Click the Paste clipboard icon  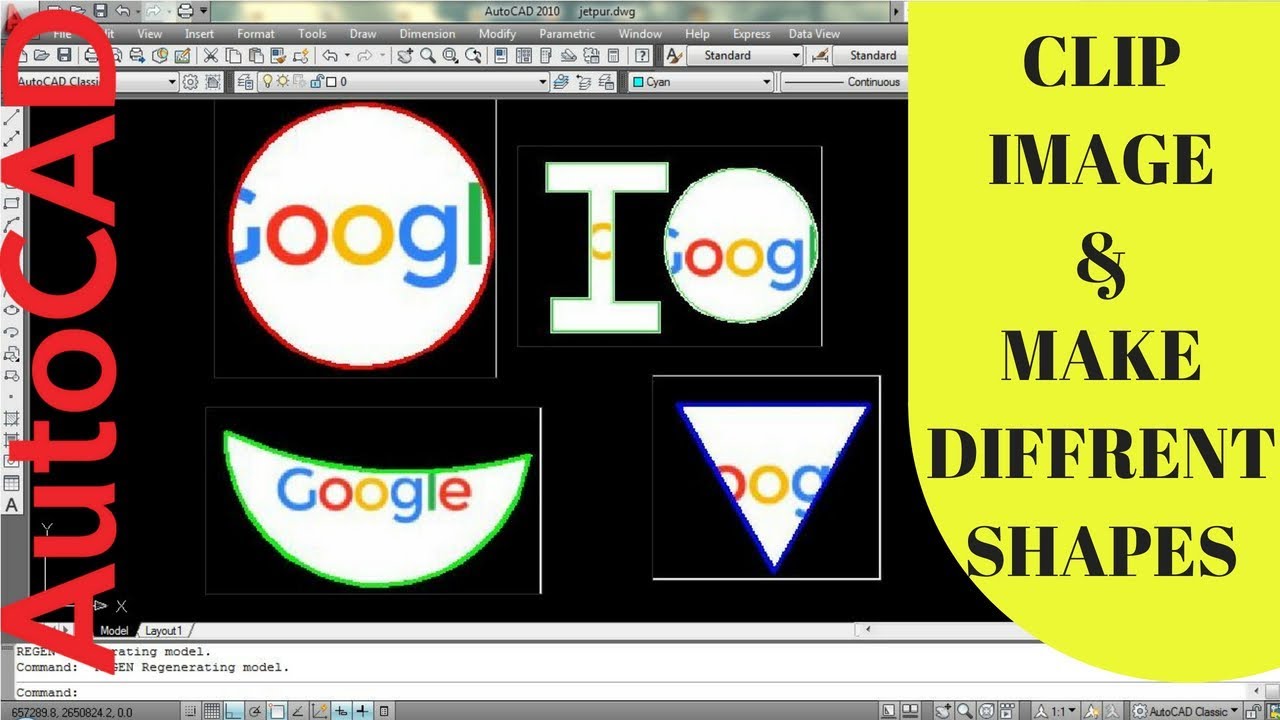(x=256, y=55)
